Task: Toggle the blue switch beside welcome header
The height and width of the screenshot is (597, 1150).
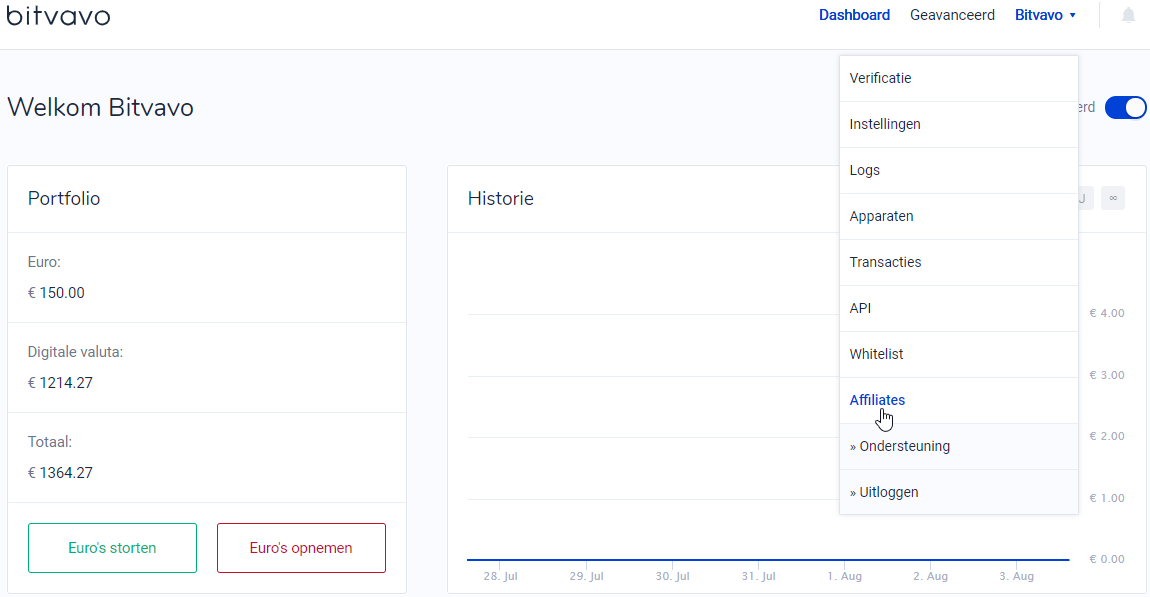Action: pyautogui.click(x=1125, y=107)
